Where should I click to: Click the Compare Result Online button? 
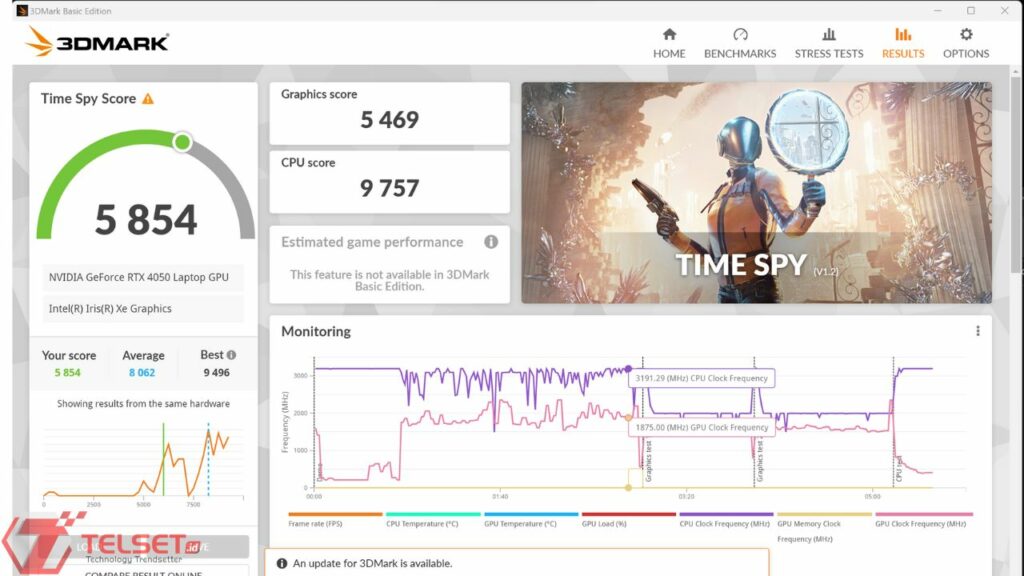click(140, 572)
